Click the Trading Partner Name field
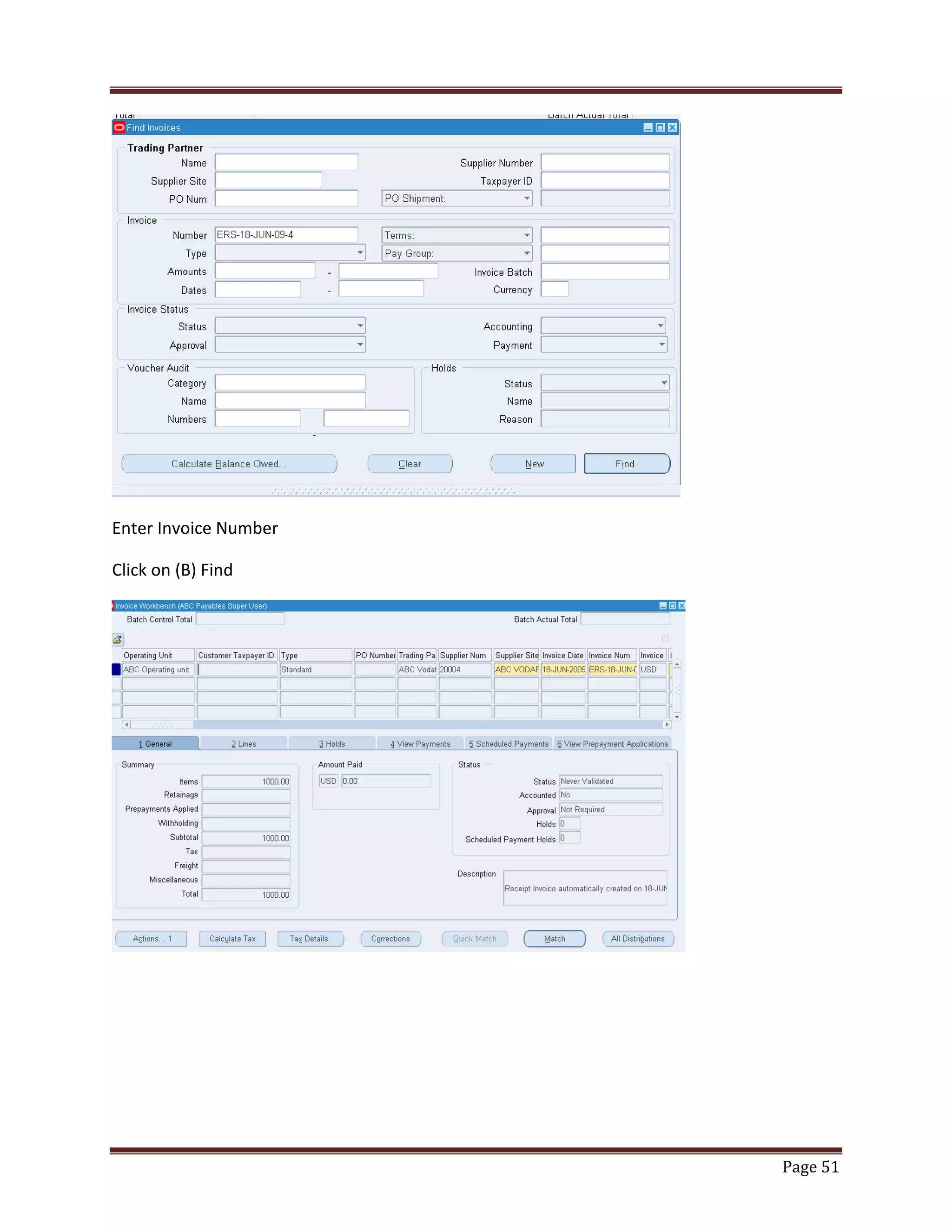The height and width of the screenshot is (1232, 952). pos(286,162)
